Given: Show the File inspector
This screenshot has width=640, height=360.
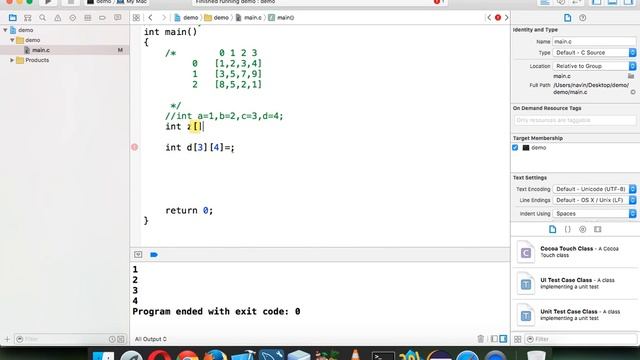Looking at the screenshot, I should 567,18.
